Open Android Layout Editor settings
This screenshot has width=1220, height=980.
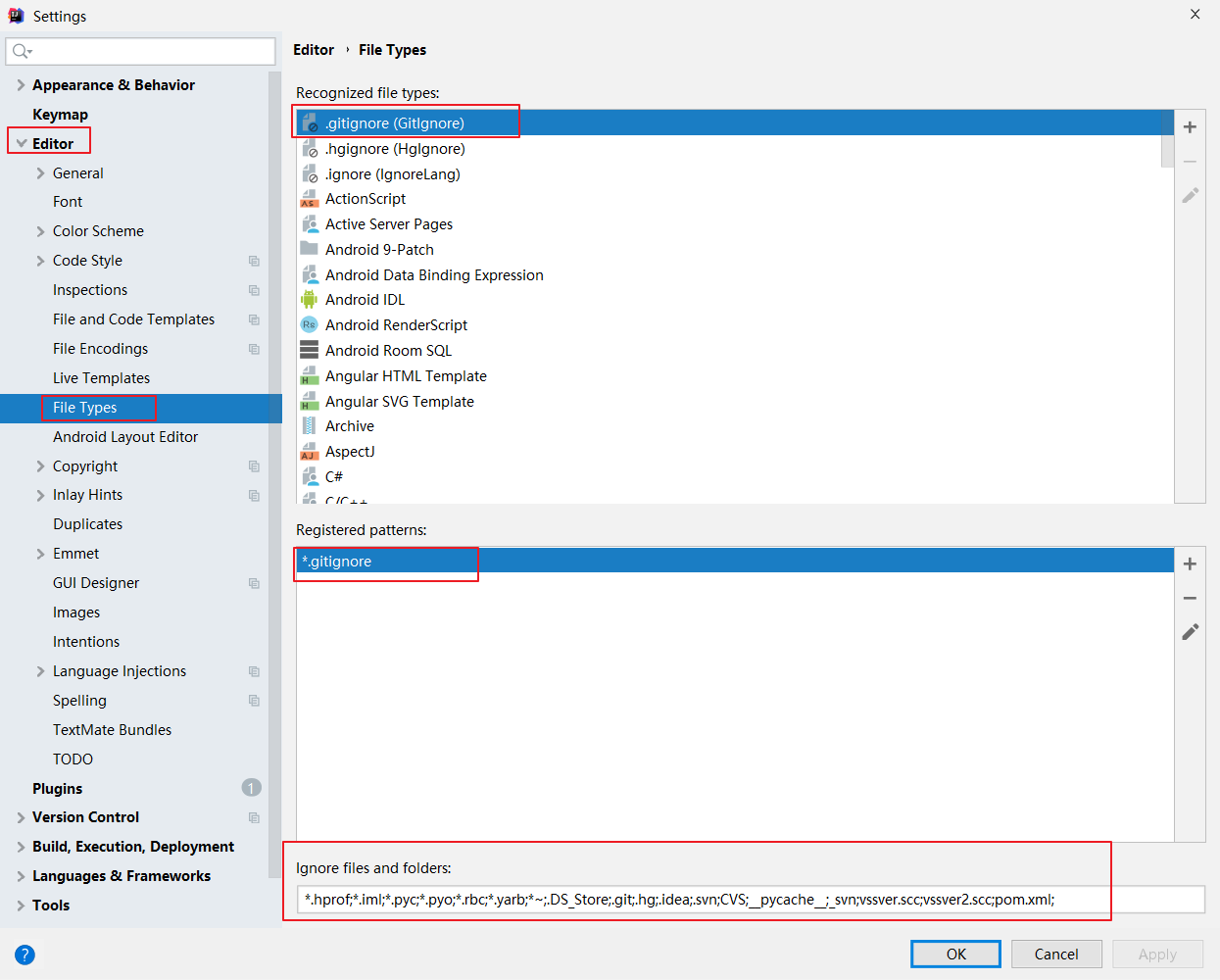pos(125,437)
